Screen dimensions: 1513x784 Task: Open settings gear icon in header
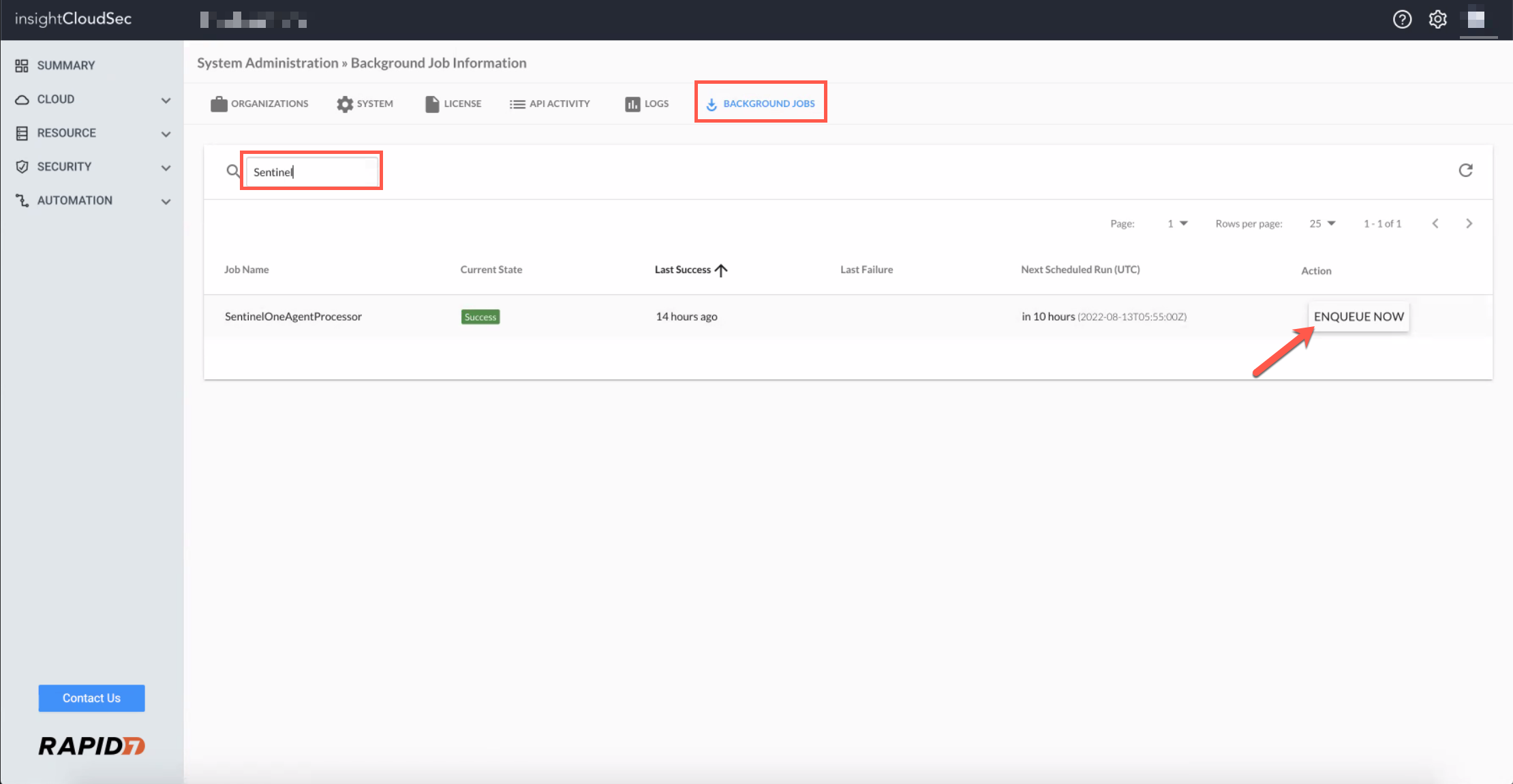tap(1437, 19)
